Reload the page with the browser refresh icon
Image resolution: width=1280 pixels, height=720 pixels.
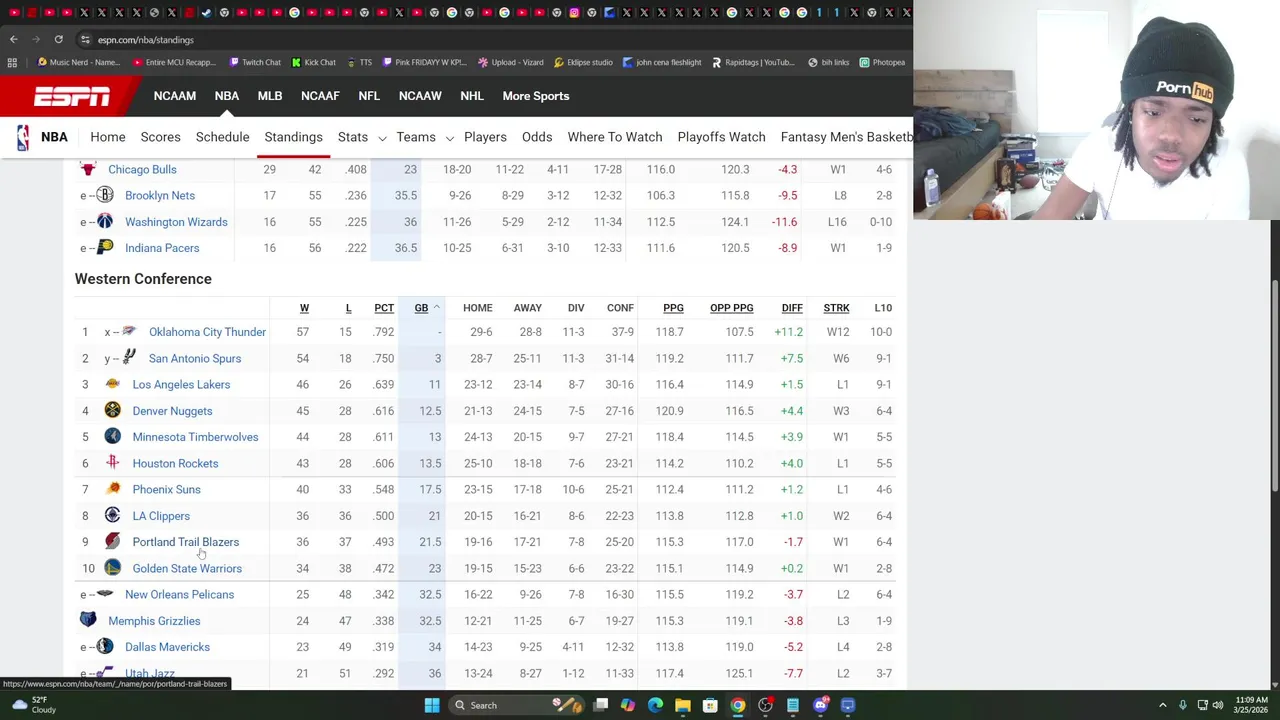pyautogui.click(x=58, y=39)
